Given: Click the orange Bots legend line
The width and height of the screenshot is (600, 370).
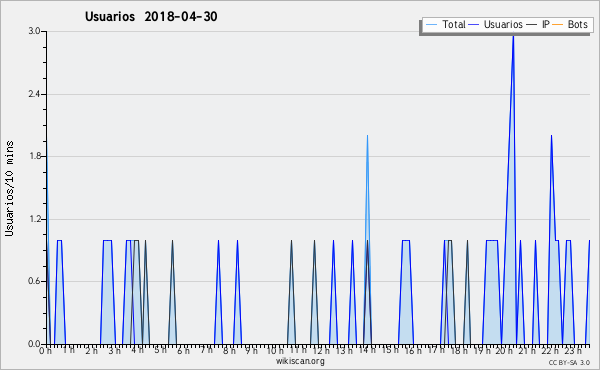Looking at the screenshot, I should 558,25.
